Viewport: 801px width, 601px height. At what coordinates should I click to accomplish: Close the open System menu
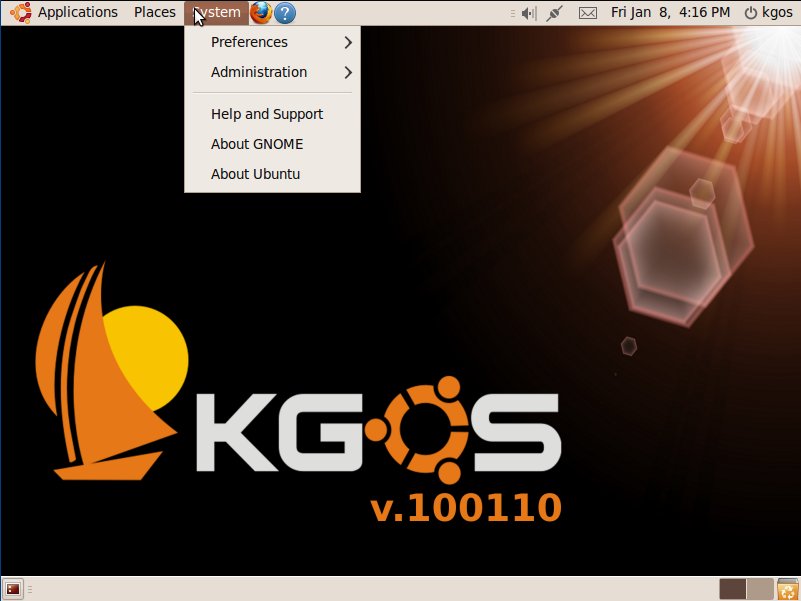coord(217,13)
